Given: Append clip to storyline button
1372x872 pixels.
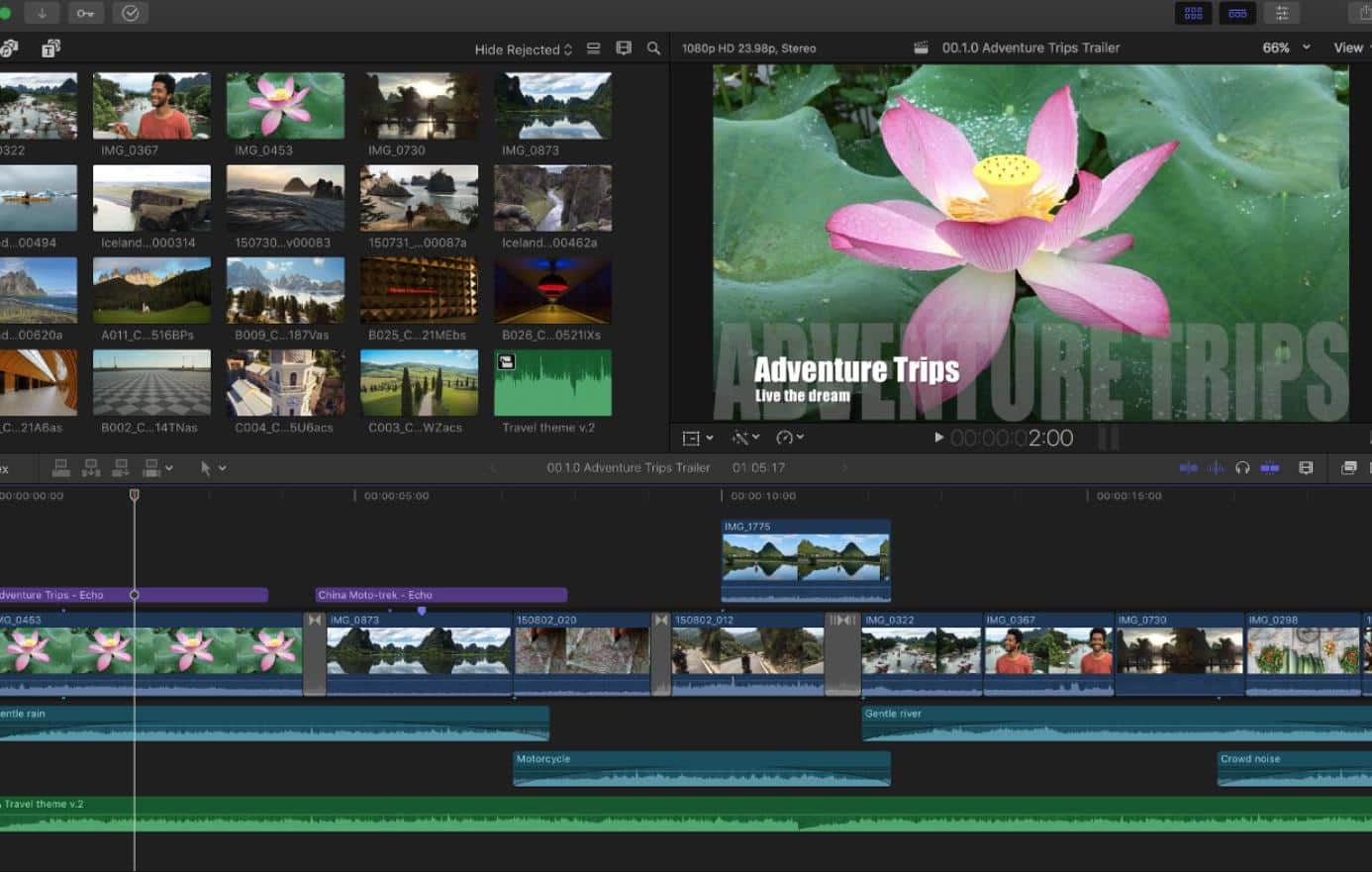Looking at the screenshot, I should [x=121, y=467].
